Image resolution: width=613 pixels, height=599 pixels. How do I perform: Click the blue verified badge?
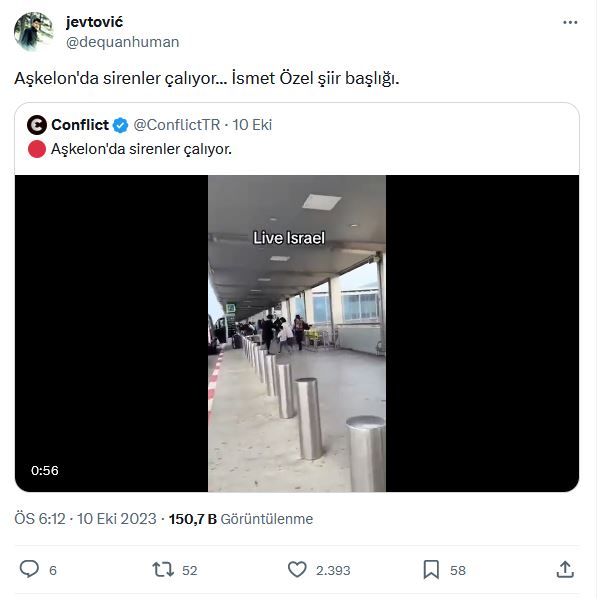pyautogui.click(x=120, y=125)
